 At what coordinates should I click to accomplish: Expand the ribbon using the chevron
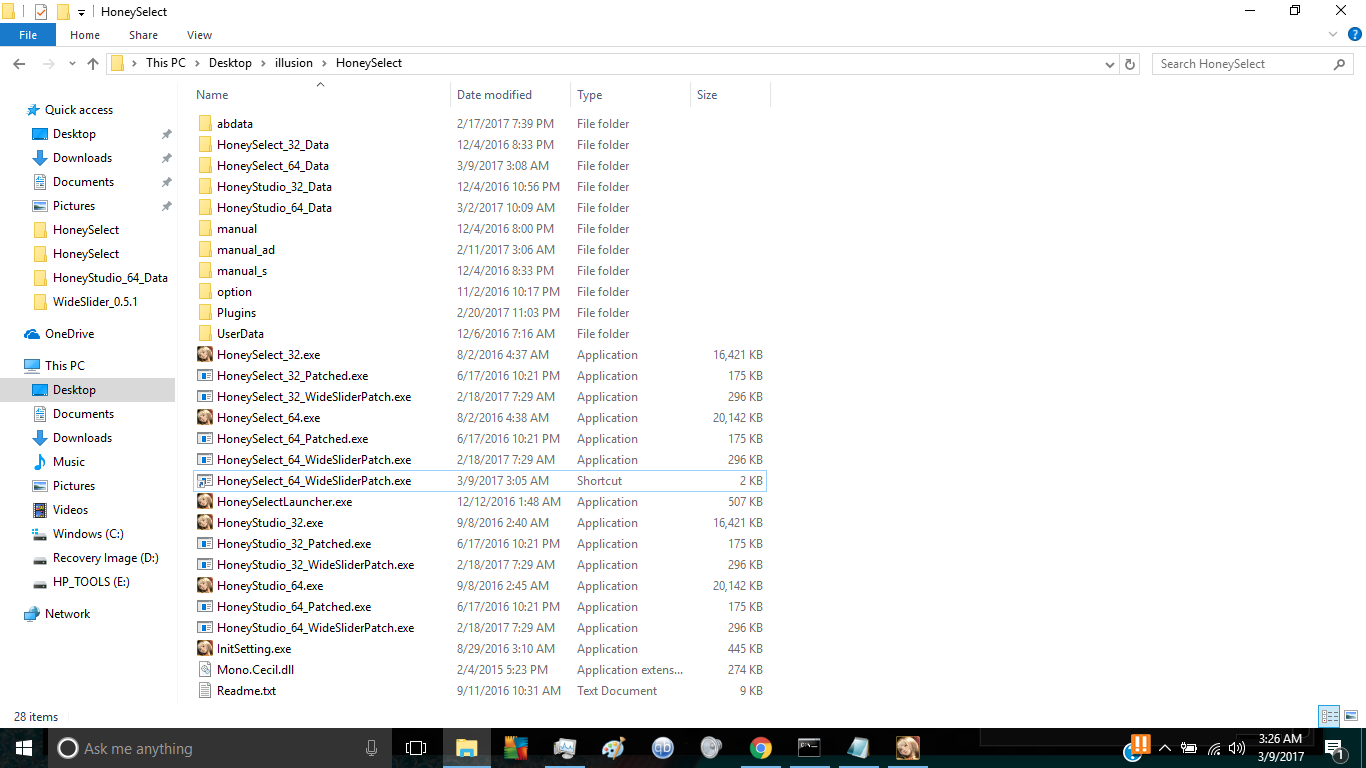click(x=1333, y=34)
